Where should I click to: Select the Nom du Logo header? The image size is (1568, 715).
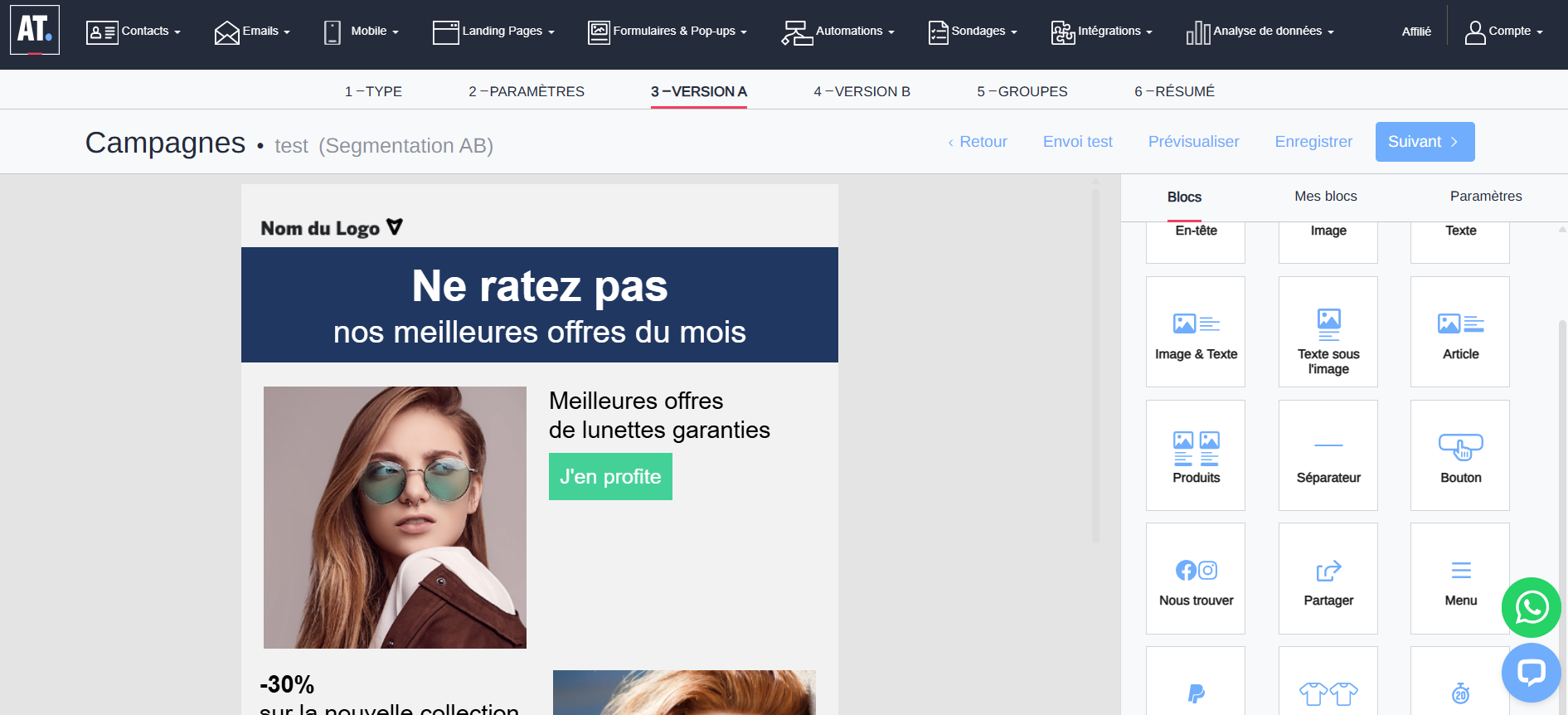coord(332,227)
